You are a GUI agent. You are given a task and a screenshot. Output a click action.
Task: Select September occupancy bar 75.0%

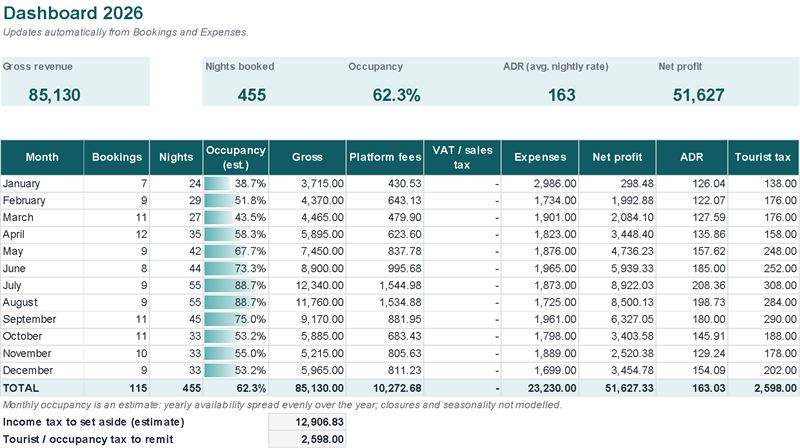(236, 319)
